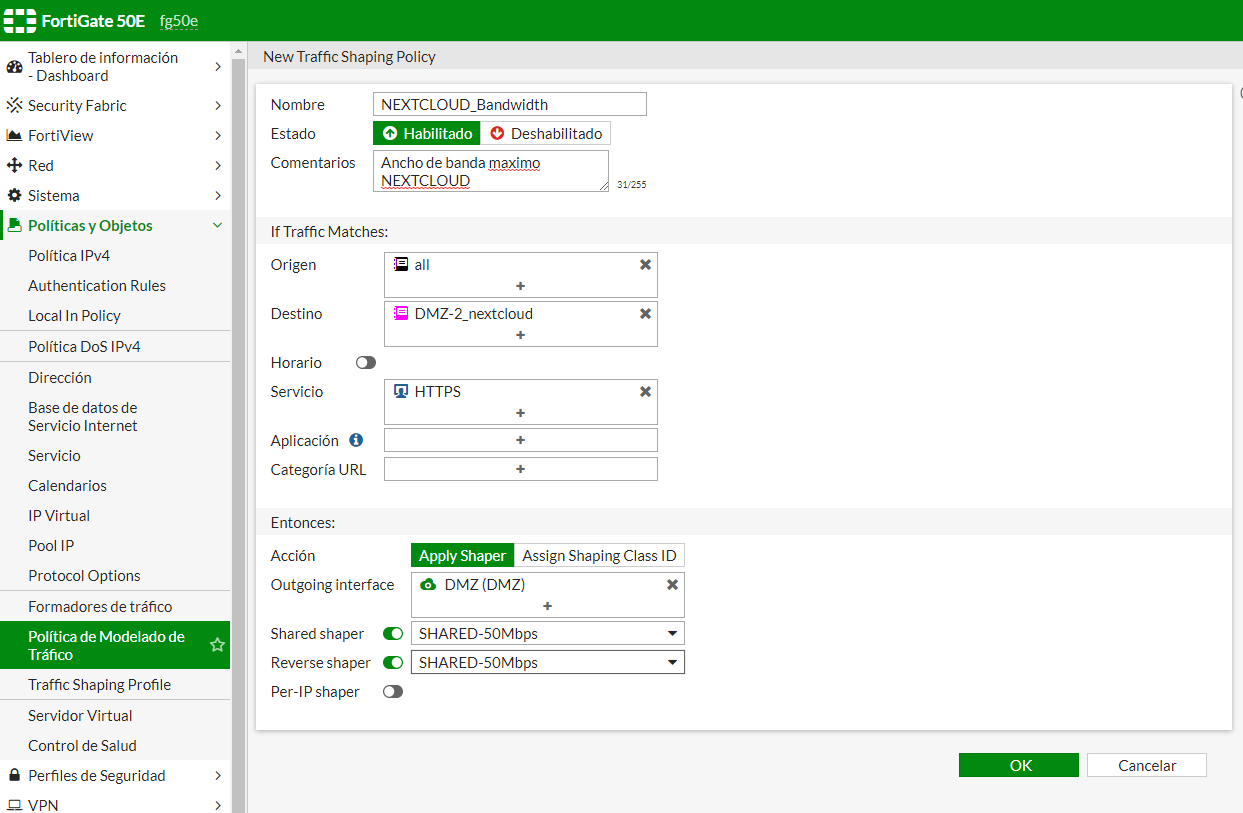Click the DMZ-2_nextcloud address icon
This screenshot has height=813, width=1243.
coord(401,314)
